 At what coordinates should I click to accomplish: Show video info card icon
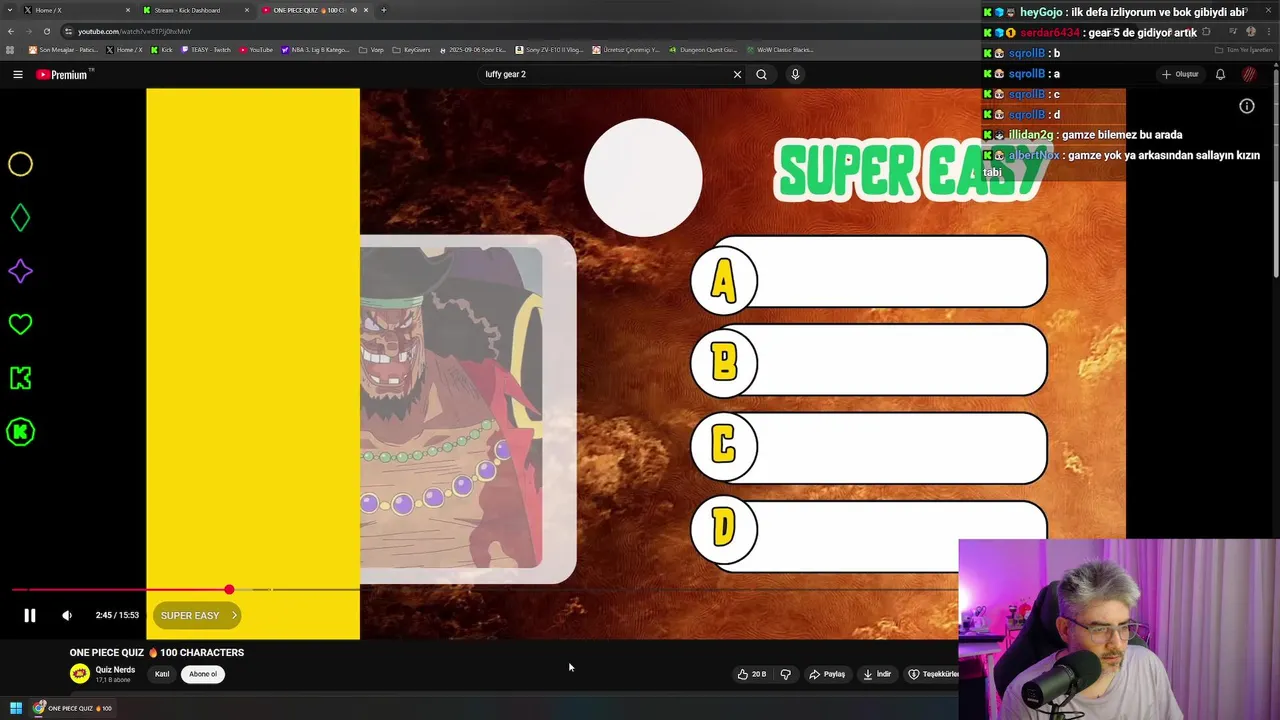click(1247, 106)
